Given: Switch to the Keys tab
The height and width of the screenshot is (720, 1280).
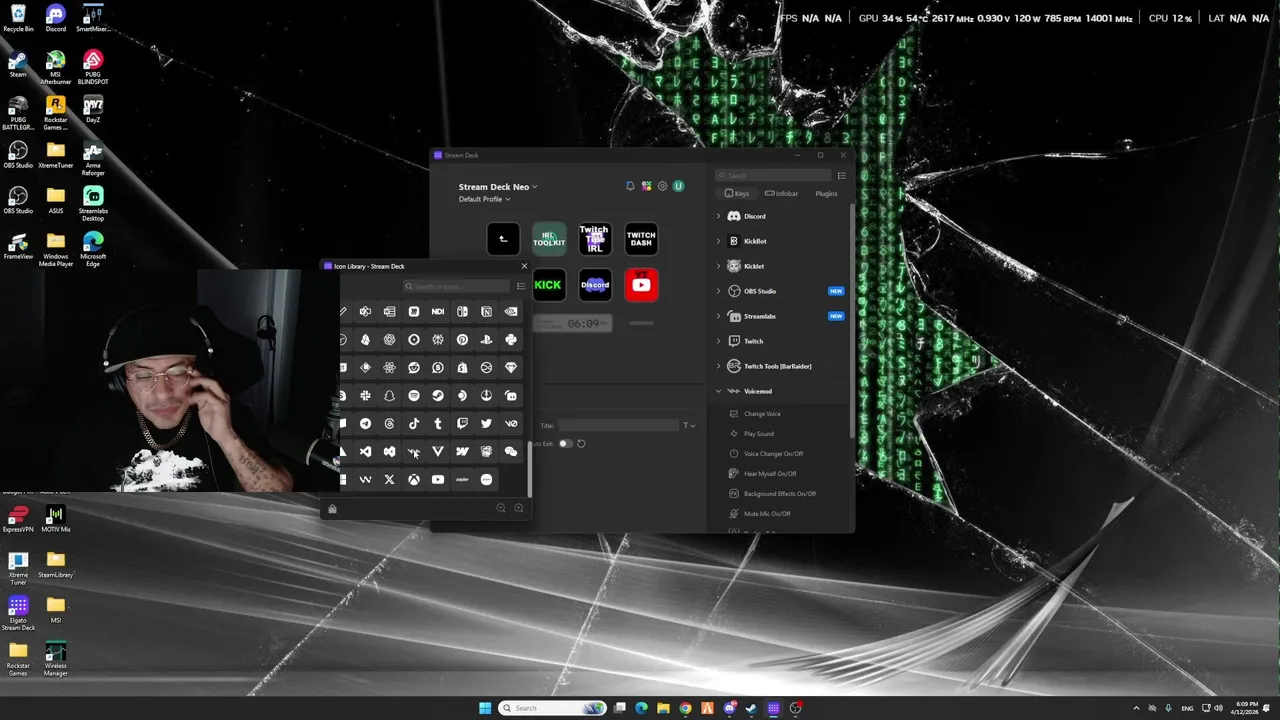Looking at the screenshot, I should pyautogui.click(x=737, y=193).
